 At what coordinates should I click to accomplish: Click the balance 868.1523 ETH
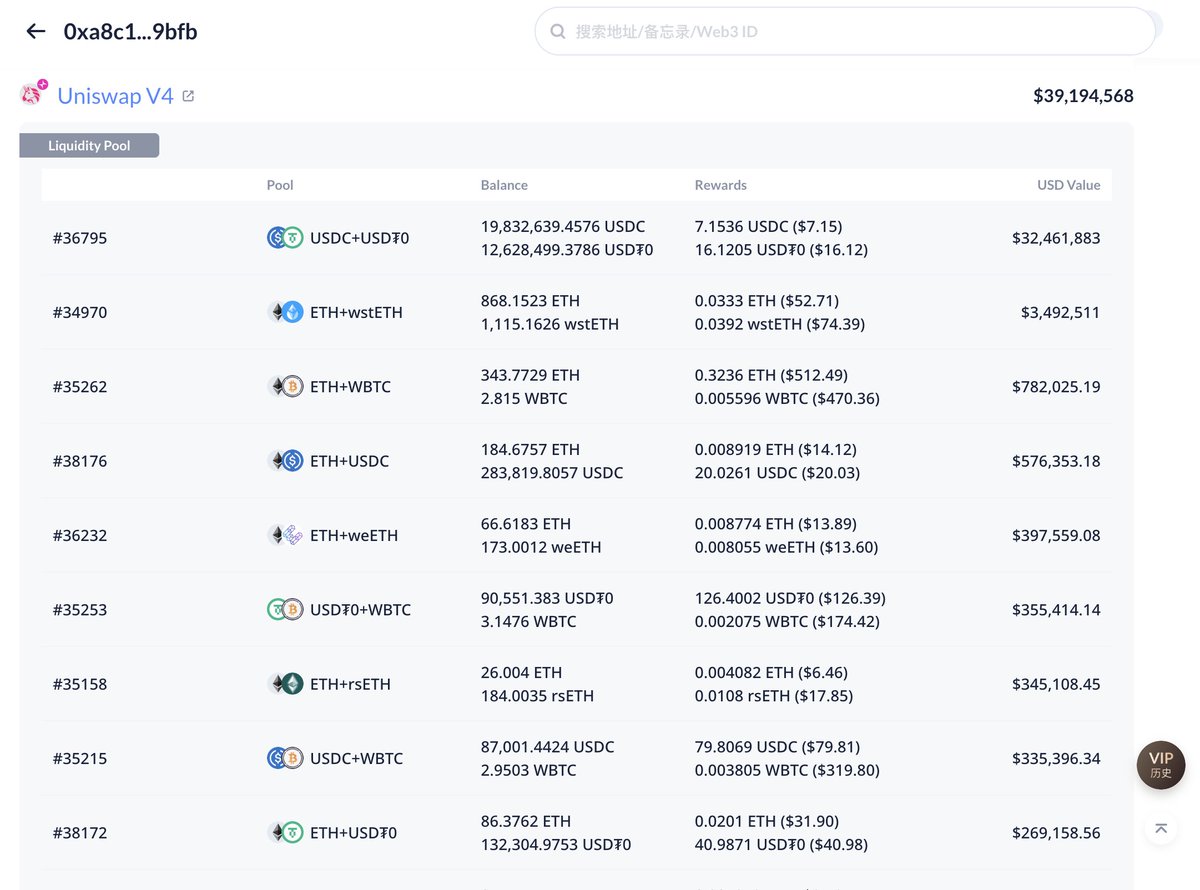(x=530, y=300)
